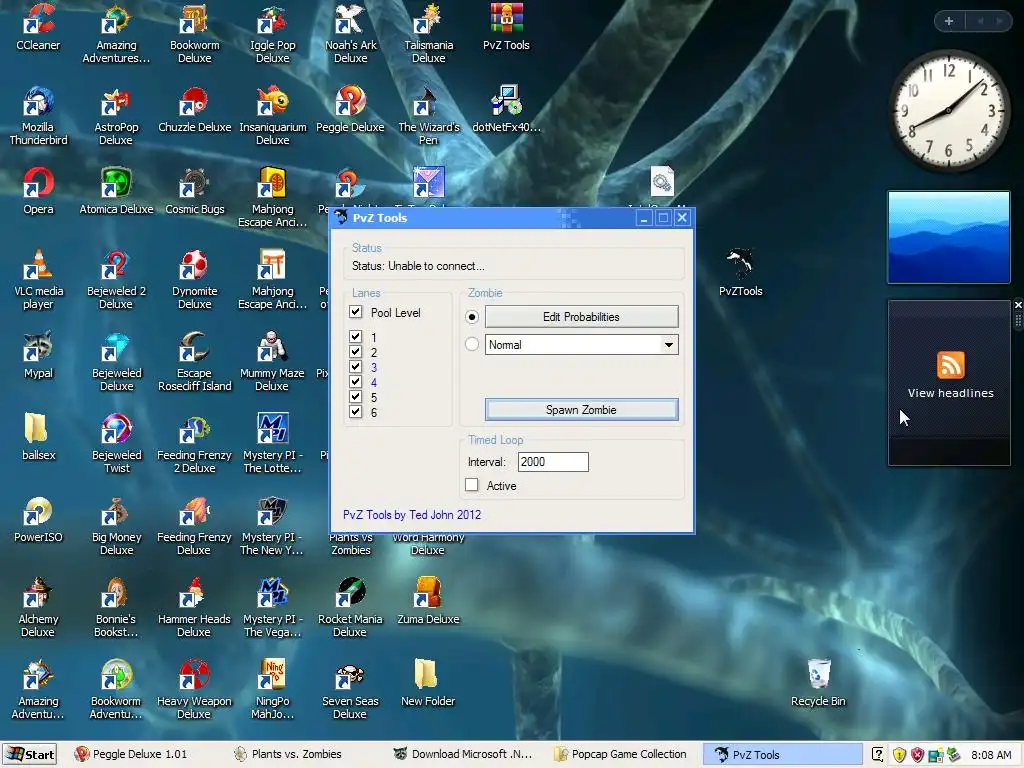
Task: Uncheck lane 6 checkbox
Action: pos(355,412)
